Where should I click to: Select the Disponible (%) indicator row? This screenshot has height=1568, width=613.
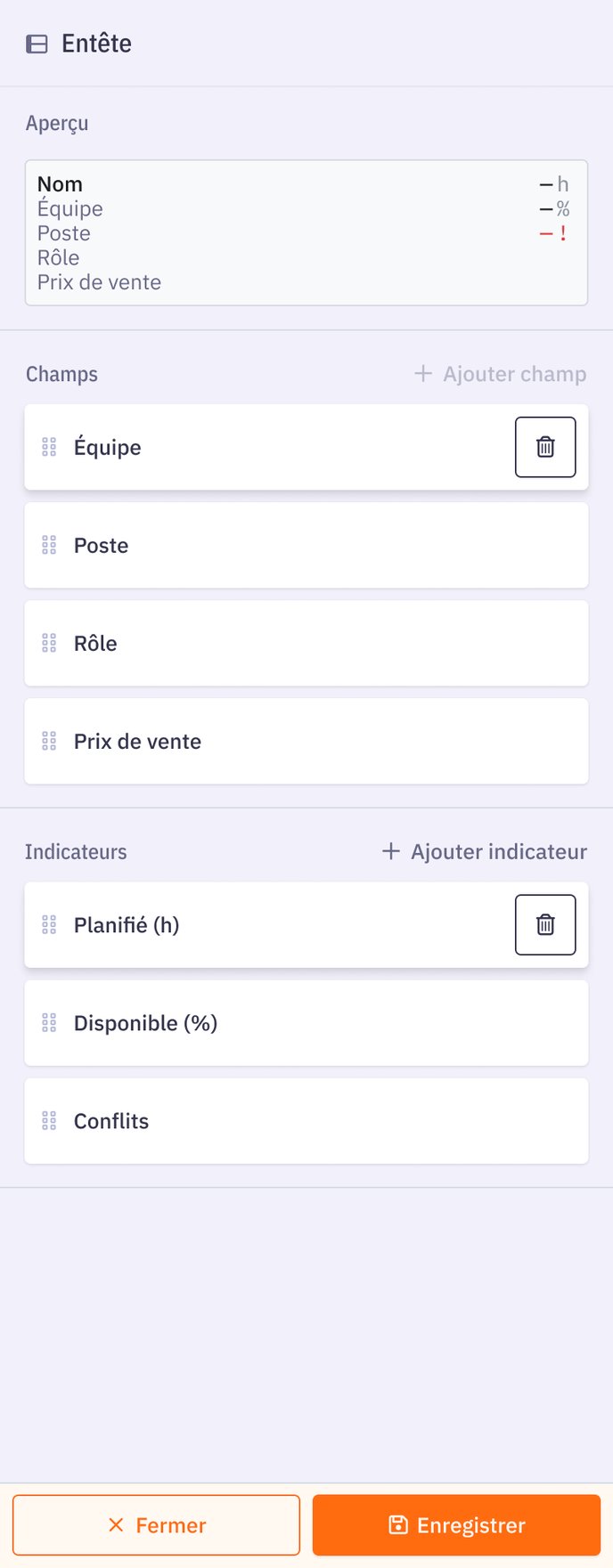306,1023
